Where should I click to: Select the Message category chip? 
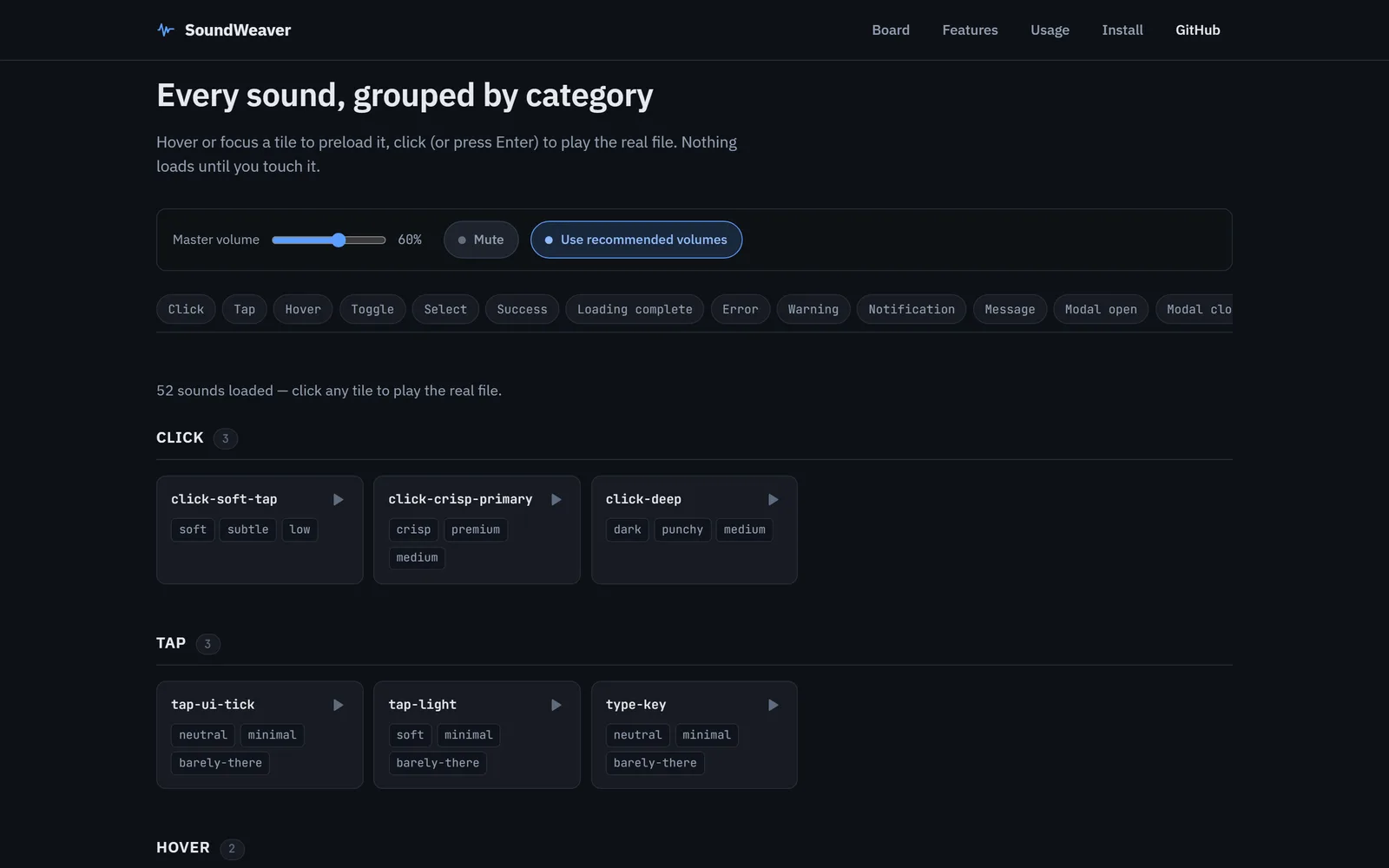click(1010, 310)
